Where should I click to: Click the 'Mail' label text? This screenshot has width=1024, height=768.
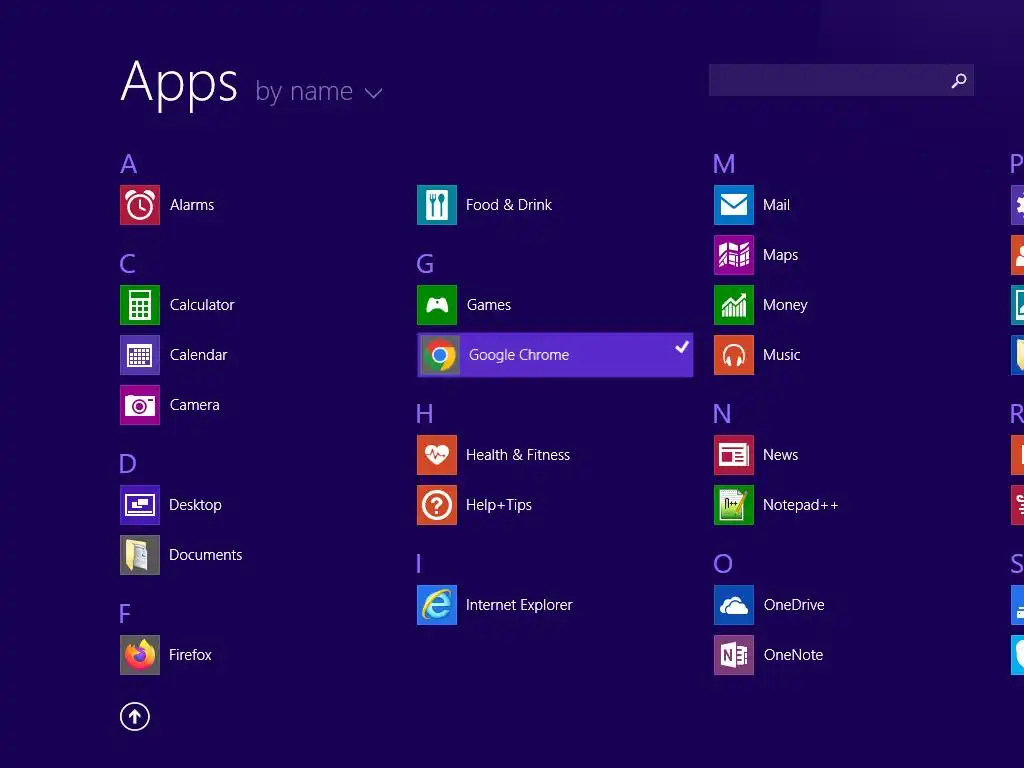pos(776,205)
